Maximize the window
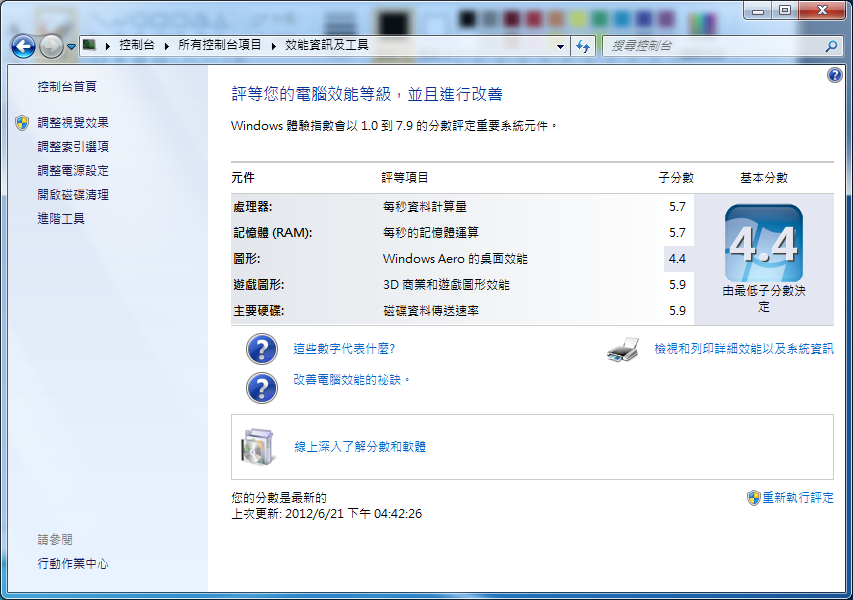The image size is (853, 600). [x=785, y=10]
